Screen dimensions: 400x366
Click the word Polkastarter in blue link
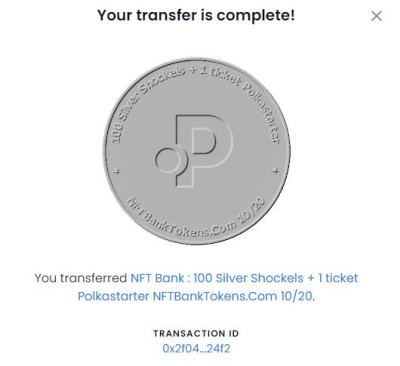[x=113, y=296]
